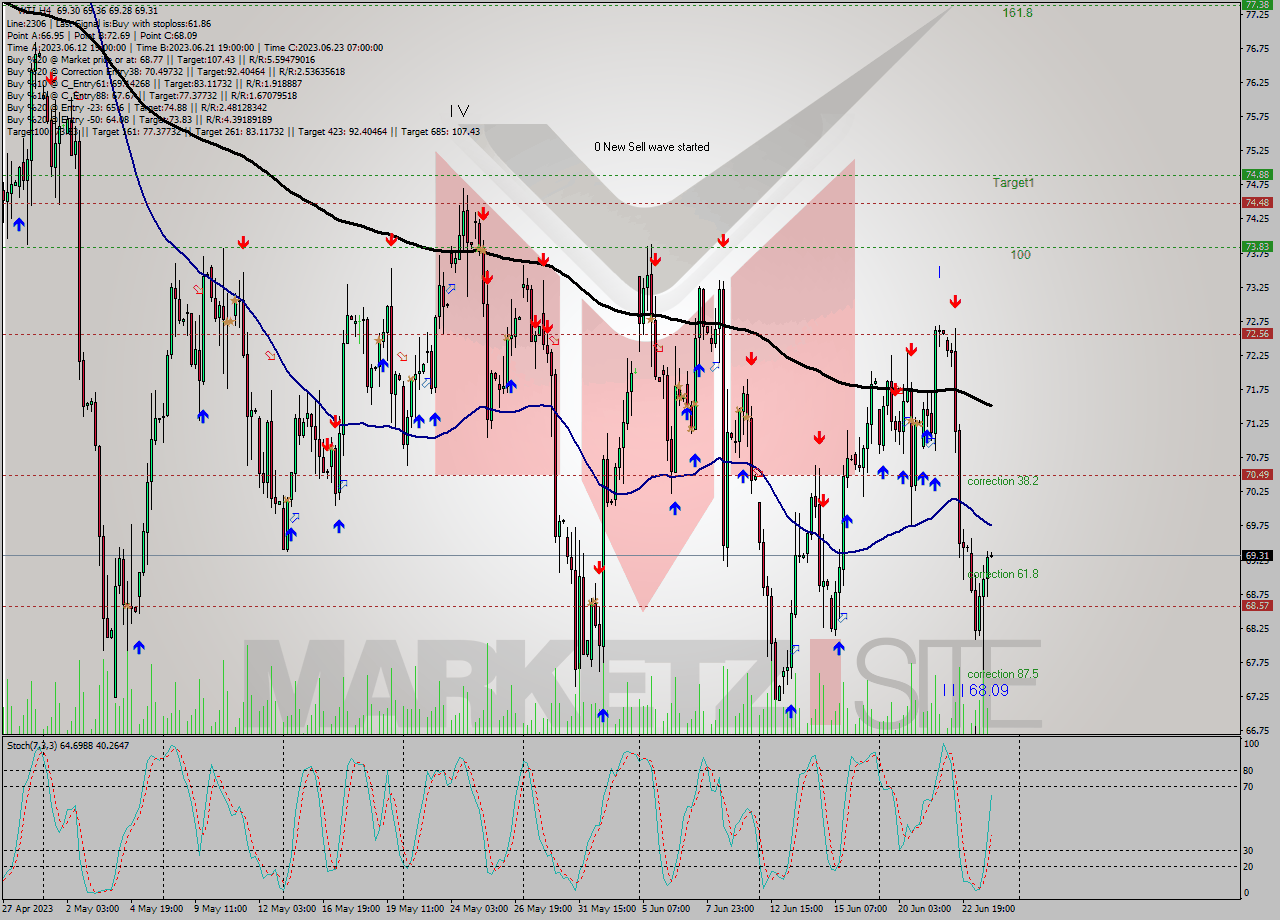Viewport: 1280px width, 920px height.
Task: Select the '16 May 19:00' time label
Action: pyautogui.click(x=350, y=909)
